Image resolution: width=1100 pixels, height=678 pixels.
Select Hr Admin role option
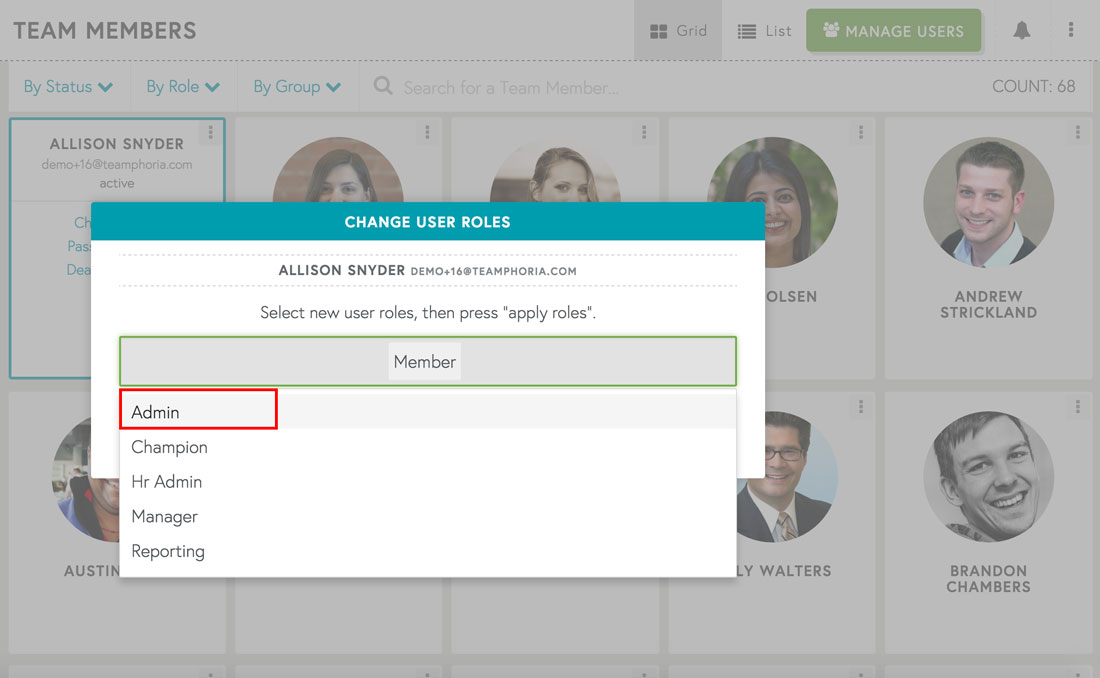pos(166,482)
